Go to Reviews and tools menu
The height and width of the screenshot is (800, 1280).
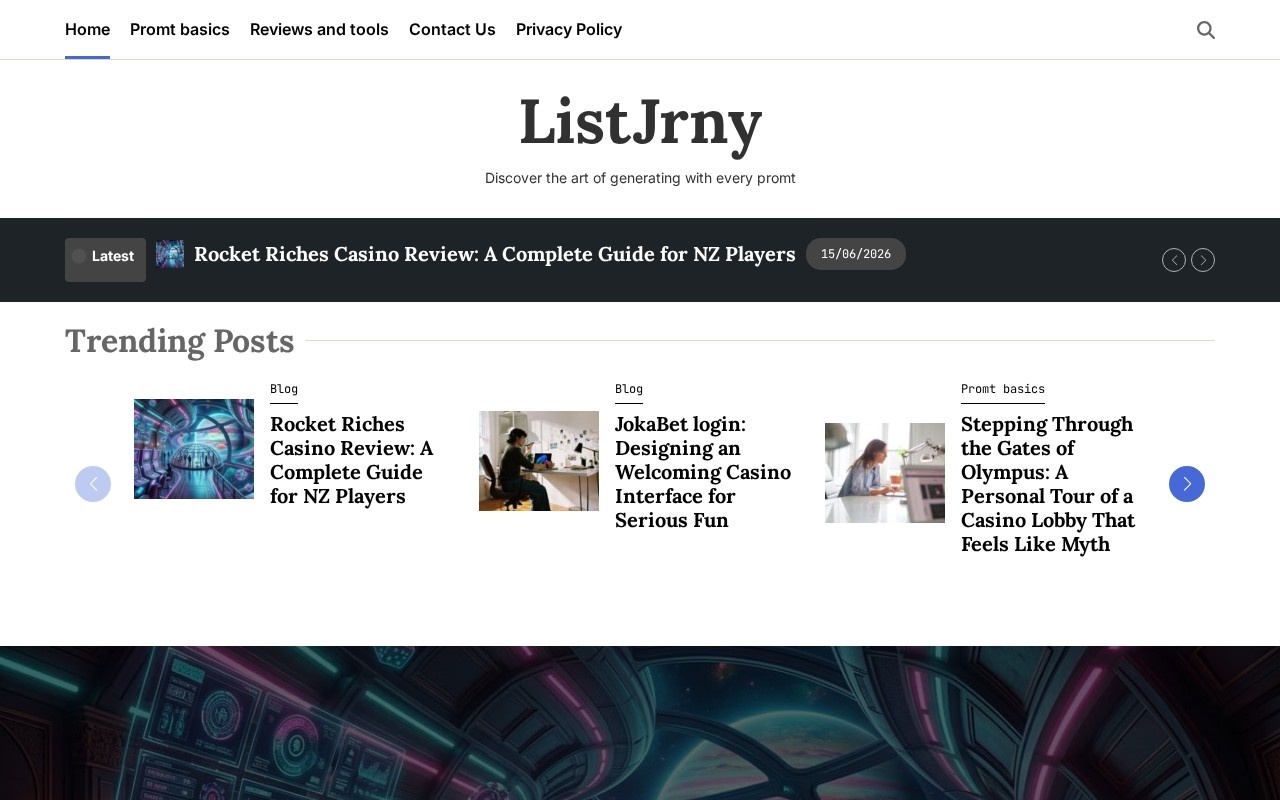click(319, 30)
